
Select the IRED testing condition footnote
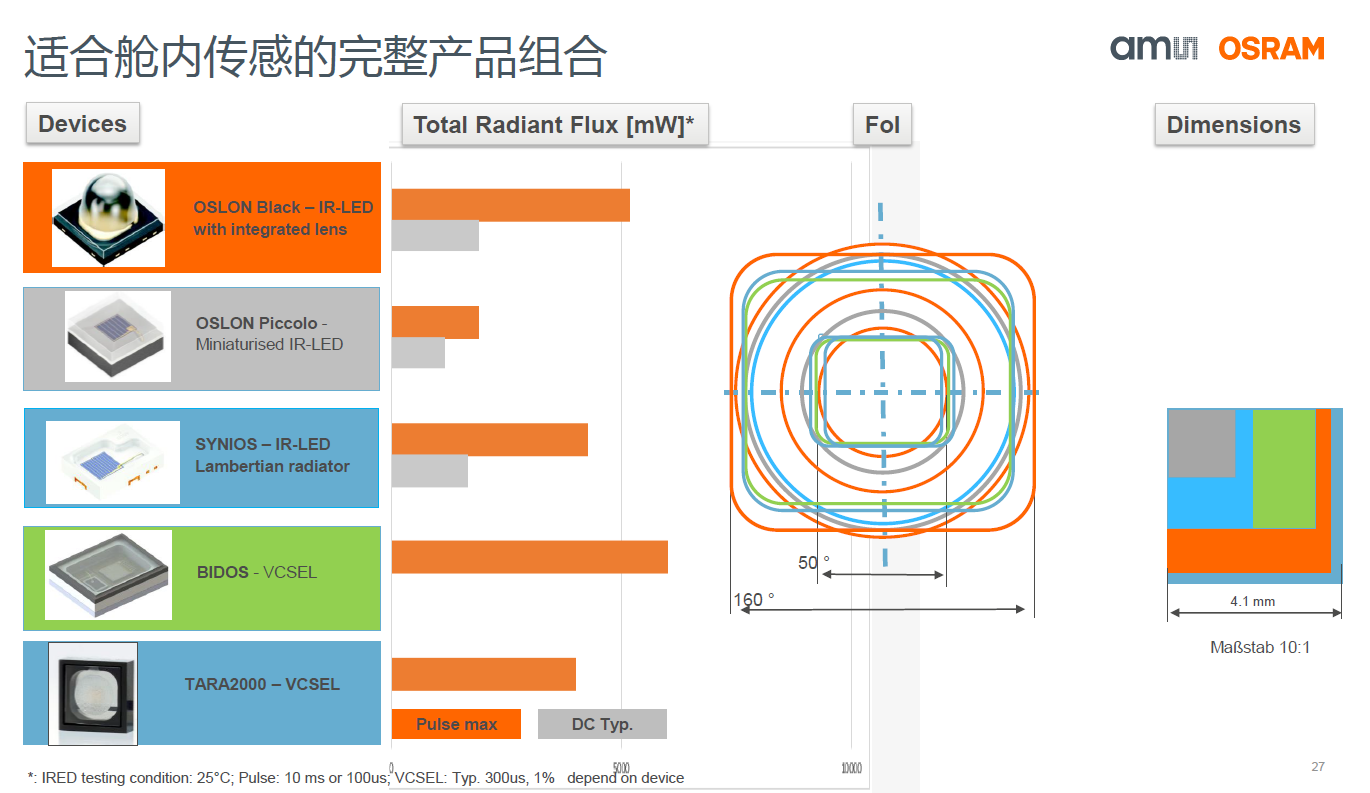(x=356, y=778)
